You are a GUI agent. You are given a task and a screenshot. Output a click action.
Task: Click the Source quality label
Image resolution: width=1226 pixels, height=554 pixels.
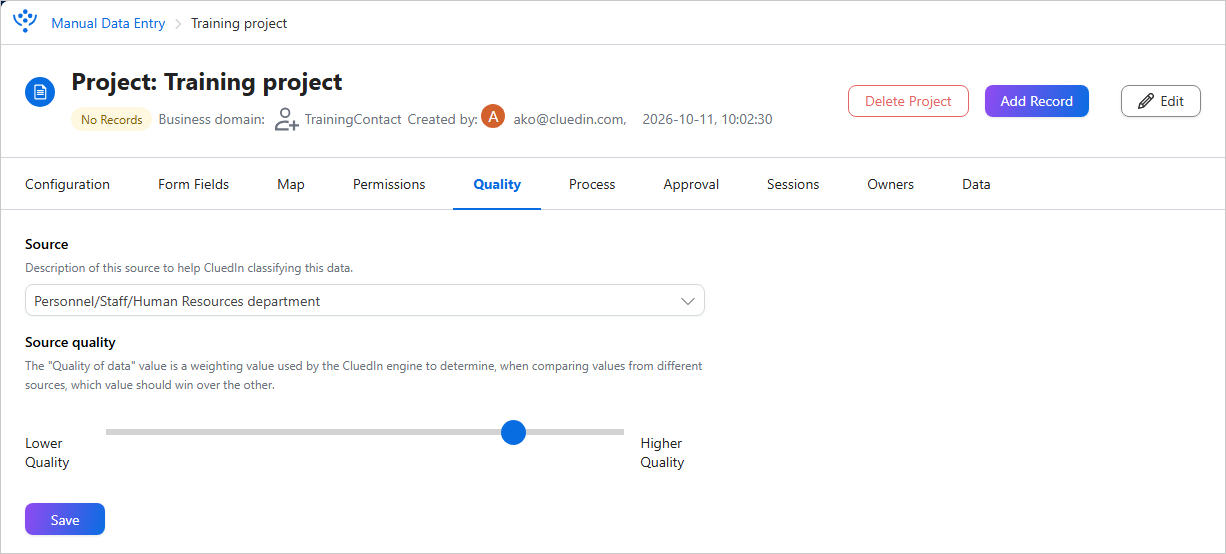coord(70,342)
